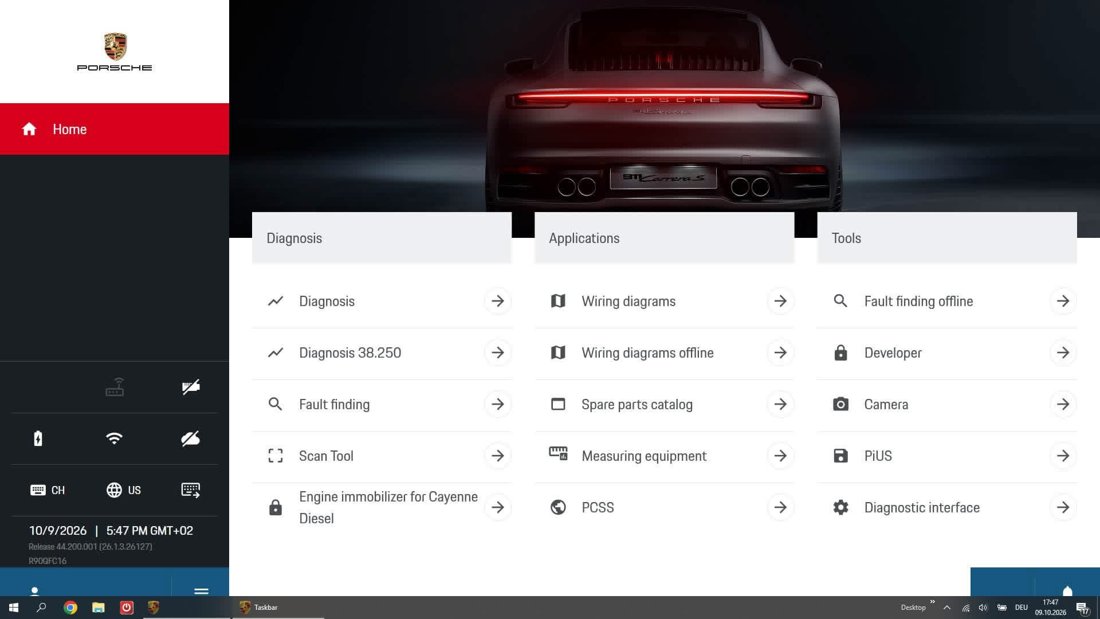Viewport: 1100px width, 619px height.
Task: Click the magnifier icon beside Fault finding
Action: (x=275, y=404)
